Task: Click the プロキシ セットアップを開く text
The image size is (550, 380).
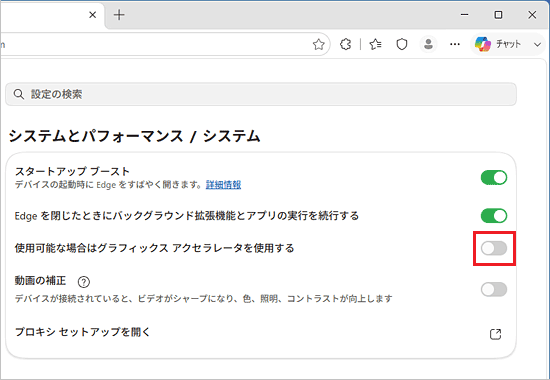Action: [82, 332]
